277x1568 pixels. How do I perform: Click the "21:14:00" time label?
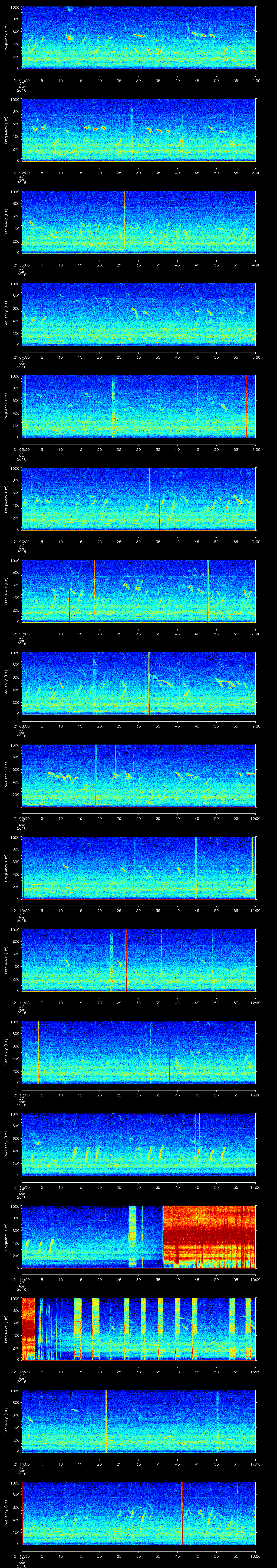21,1279
